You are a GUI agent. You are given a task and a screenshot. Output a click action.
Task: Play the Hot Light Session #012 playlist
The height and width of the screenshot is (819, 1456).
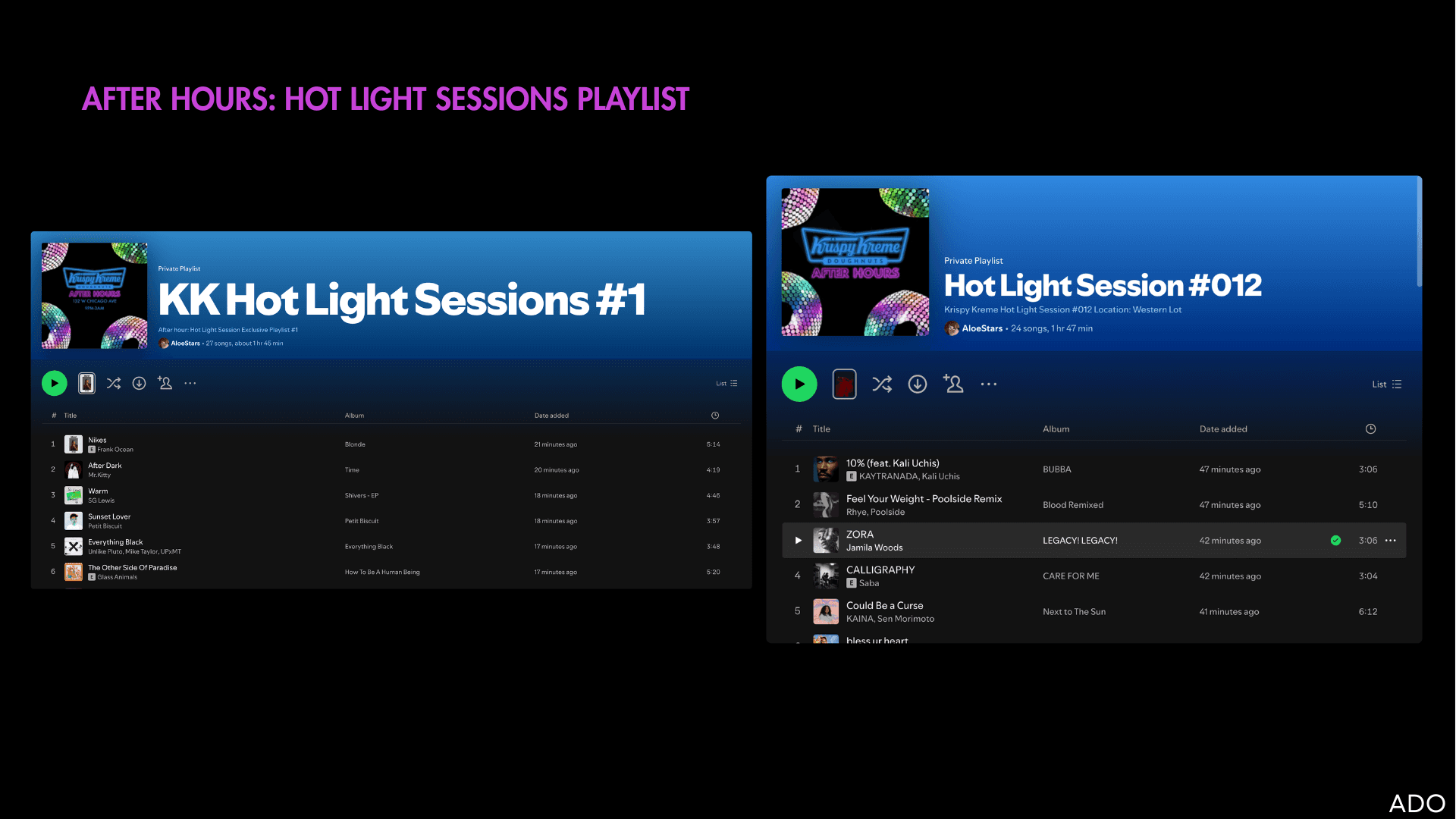799,384
